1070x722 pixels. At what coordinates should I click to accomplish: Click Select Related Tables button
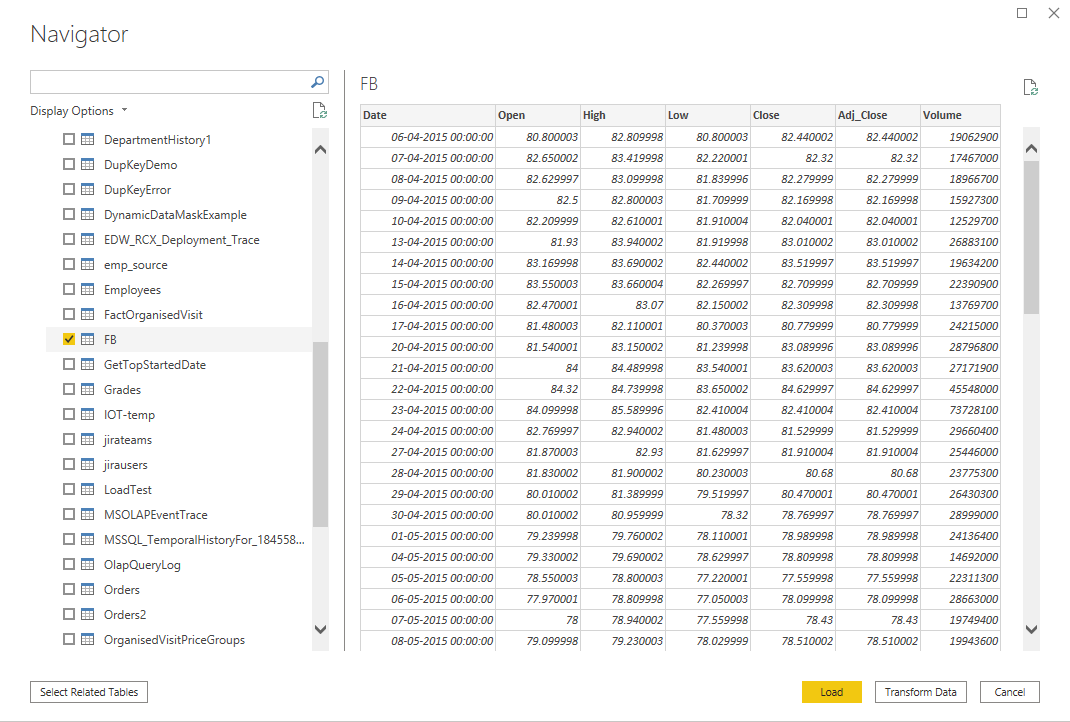(89, 692)
